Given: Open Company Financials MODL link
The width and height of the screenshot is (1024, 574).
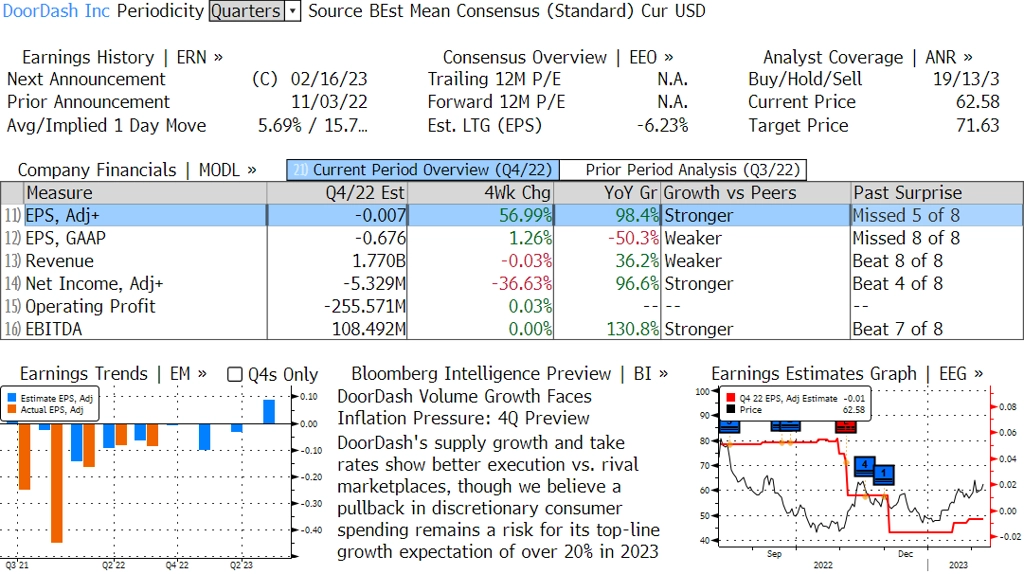Looking at the screenshot, I should pyautogui.click(x=137, y=170).
